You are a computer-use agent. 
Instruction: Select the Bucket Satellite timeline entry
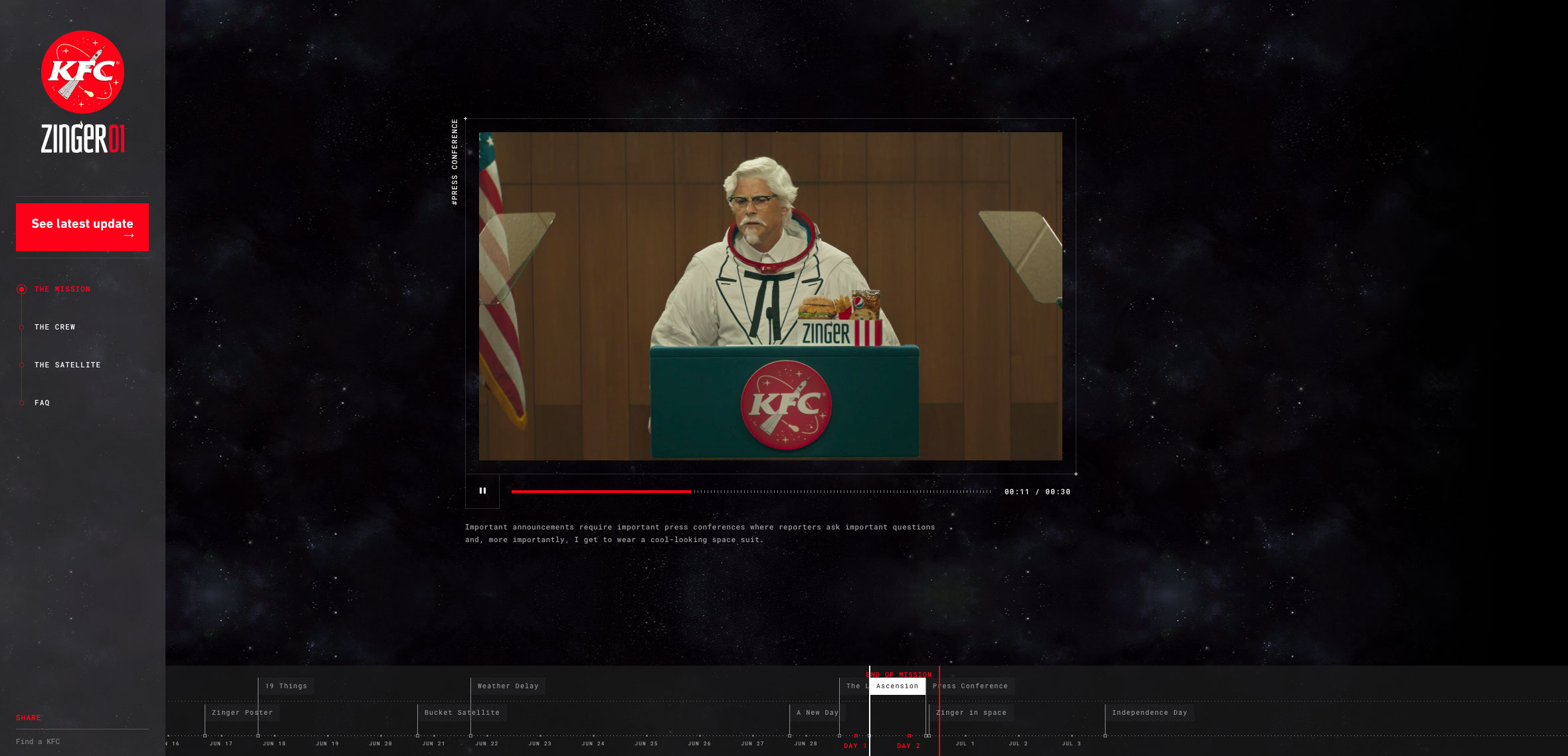click(462, 713)
